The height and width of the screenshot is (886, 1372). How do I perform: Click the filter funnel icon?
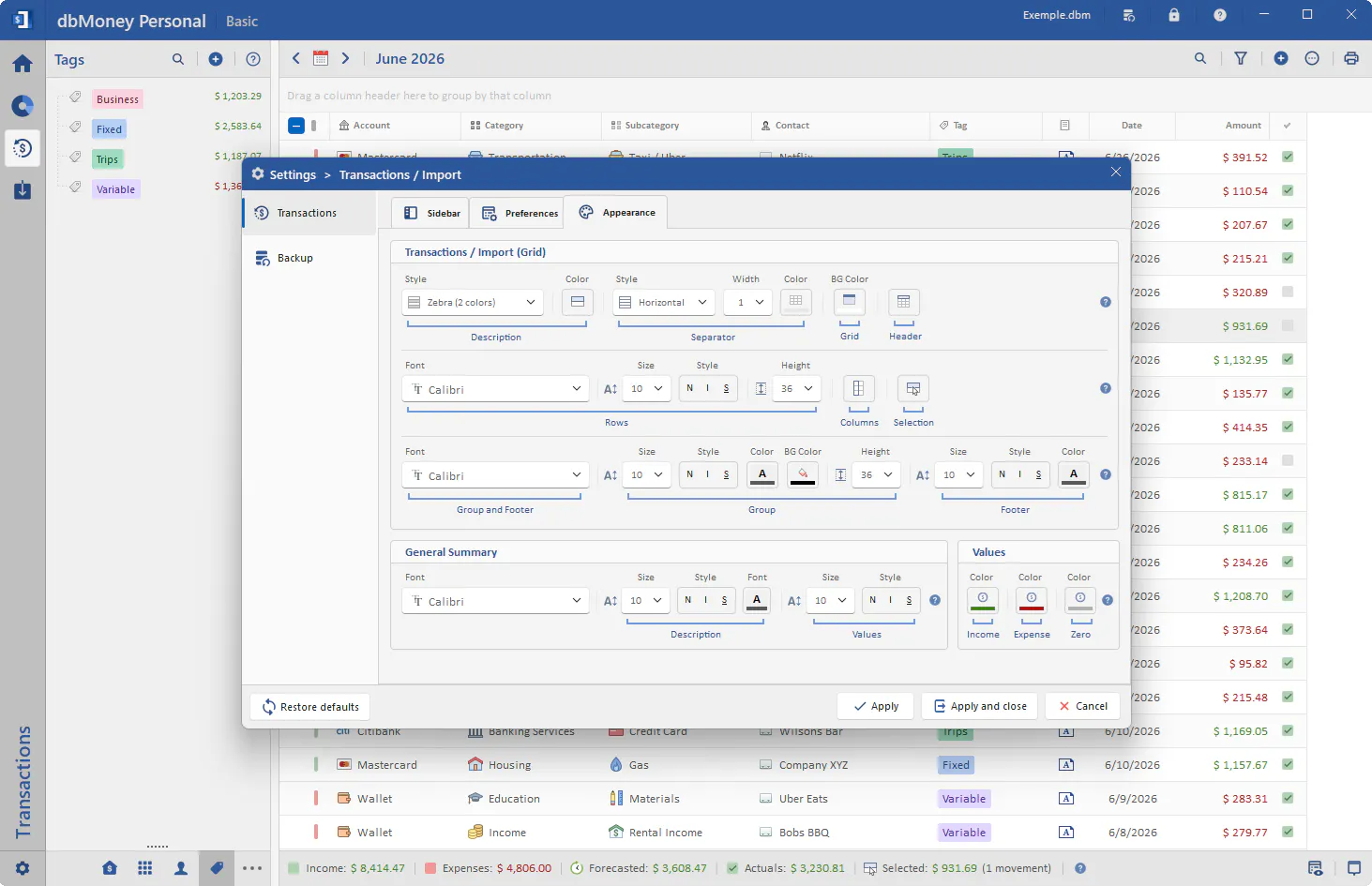click(x=1241, y=58)
